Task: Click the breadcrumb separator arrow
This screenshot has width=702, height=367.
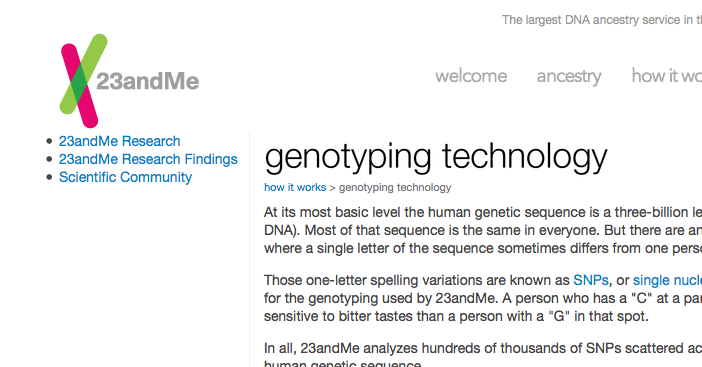Action: pyautogui.click(x=332, y=188)
